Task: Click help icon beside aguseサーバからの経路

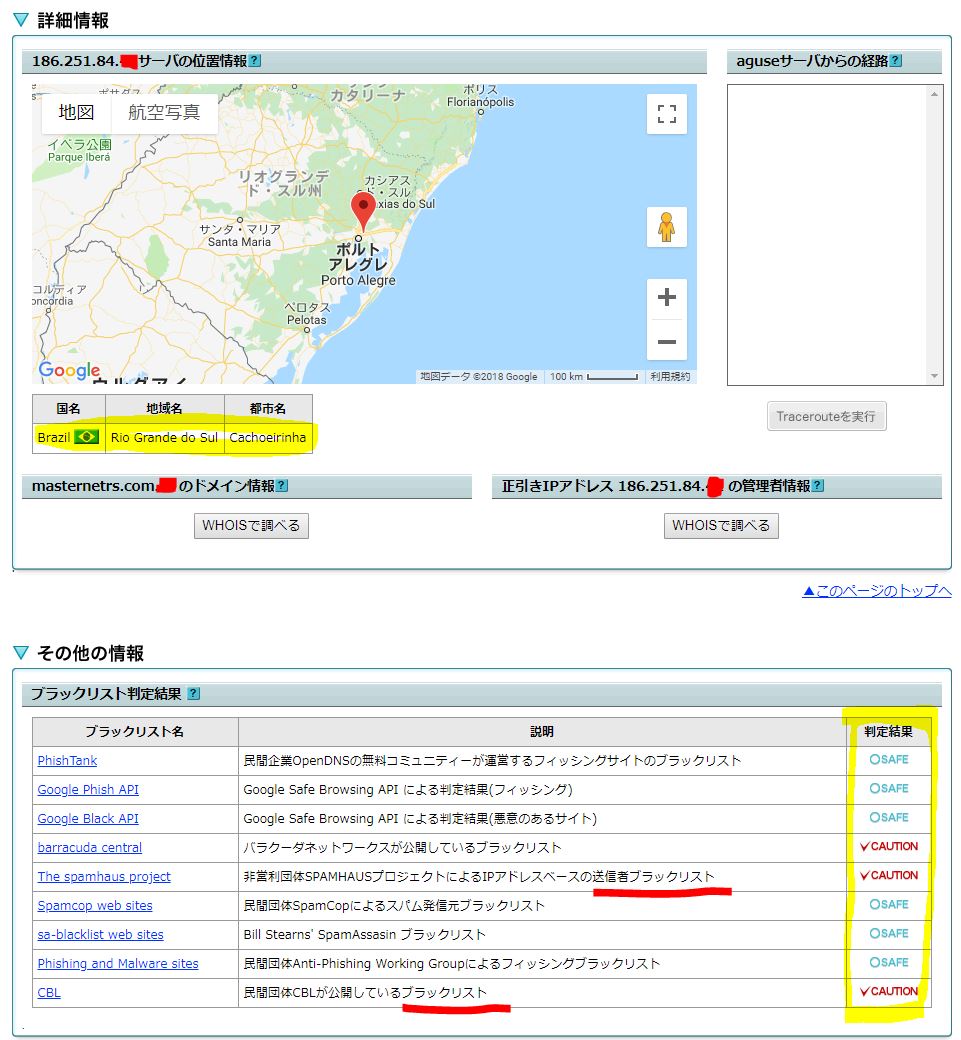Action: pos(895,61)
